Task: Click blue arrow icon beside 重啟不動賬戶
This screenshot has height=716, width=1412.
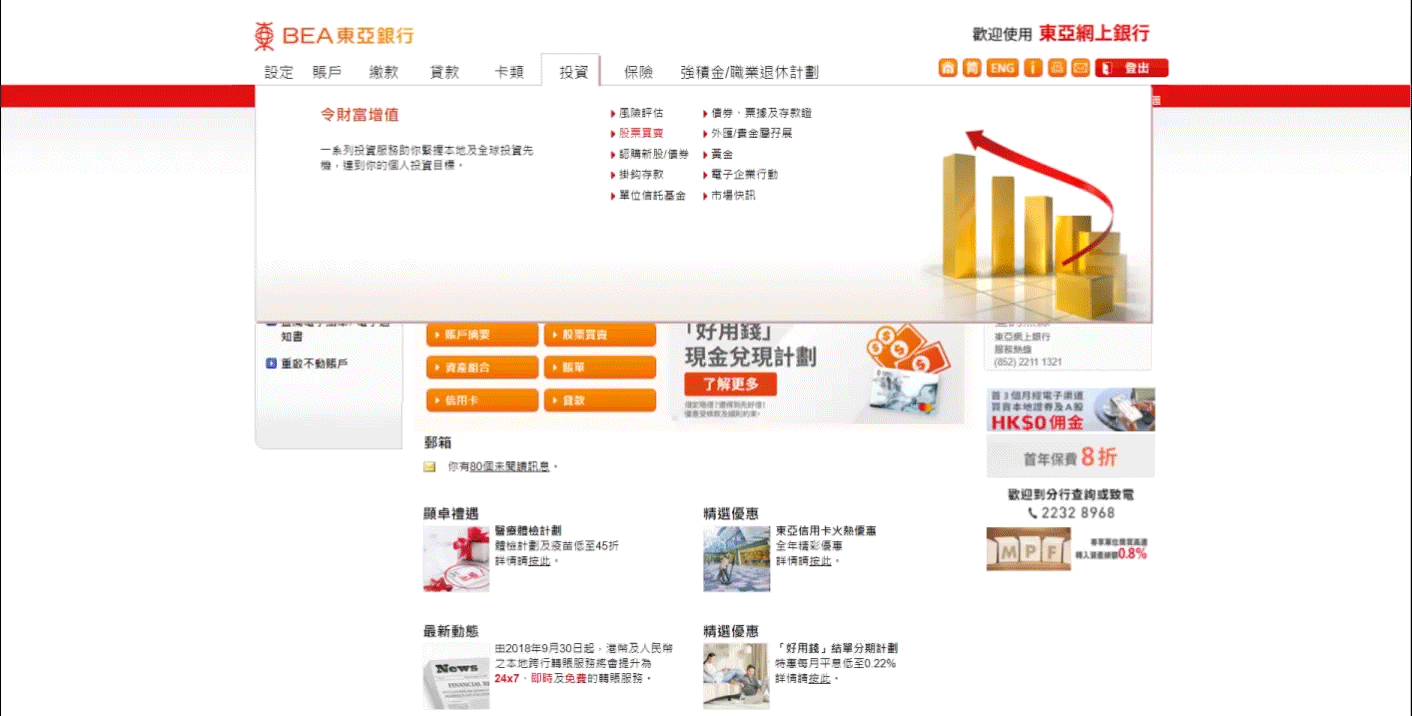Action: coord(271,364)
